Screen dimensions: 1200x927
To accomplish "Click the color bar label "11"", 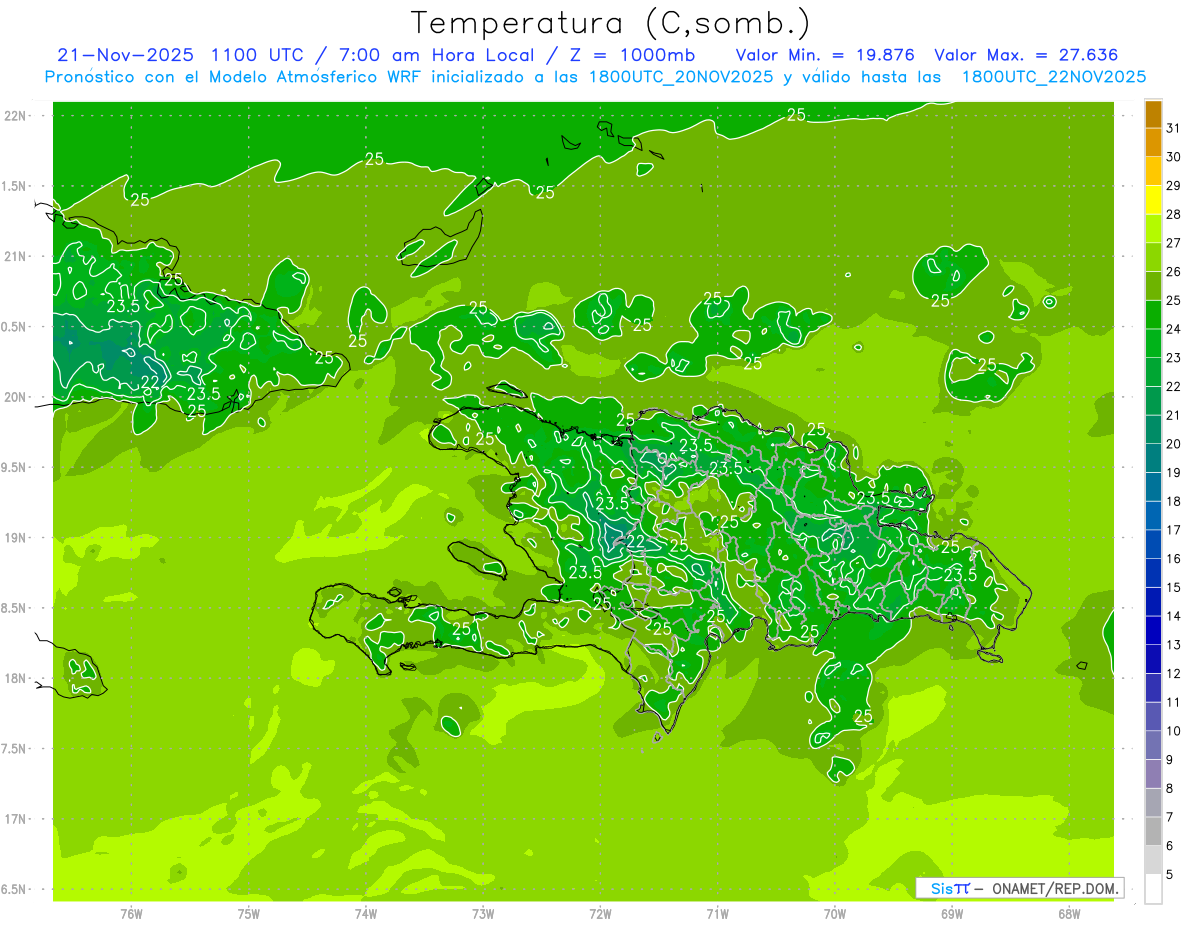I will pos(1173,702).
